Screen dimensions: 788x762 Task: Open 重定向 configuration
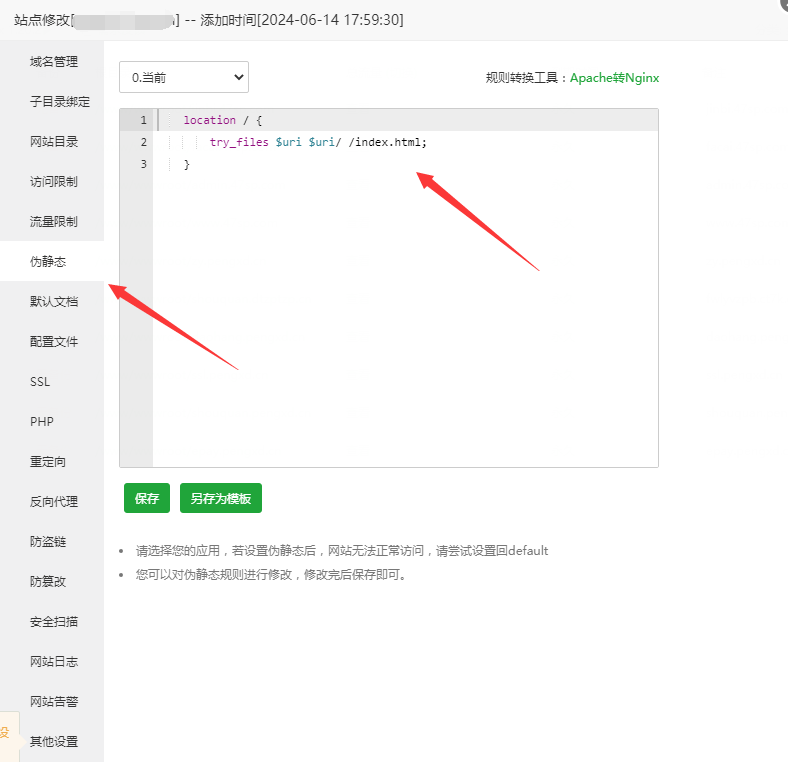pyautogui.click(x=47, y=462)
